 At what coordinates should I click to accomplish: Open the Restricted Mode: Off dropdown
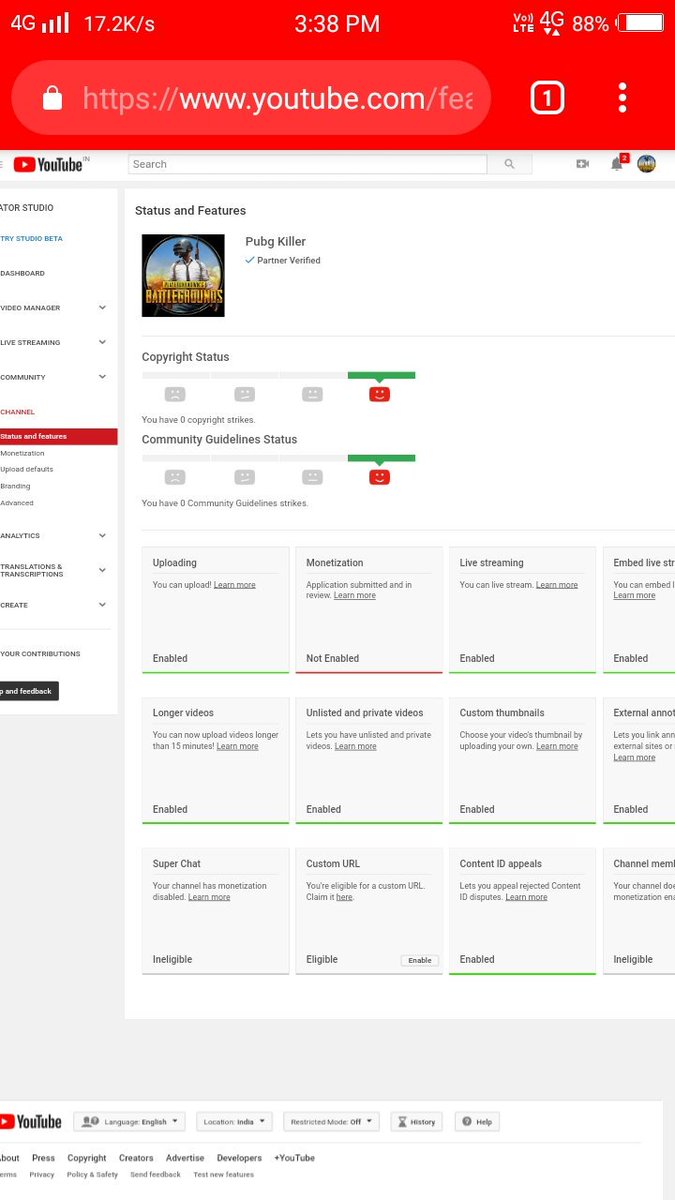pyautogui.click(x=331, y=1122)
